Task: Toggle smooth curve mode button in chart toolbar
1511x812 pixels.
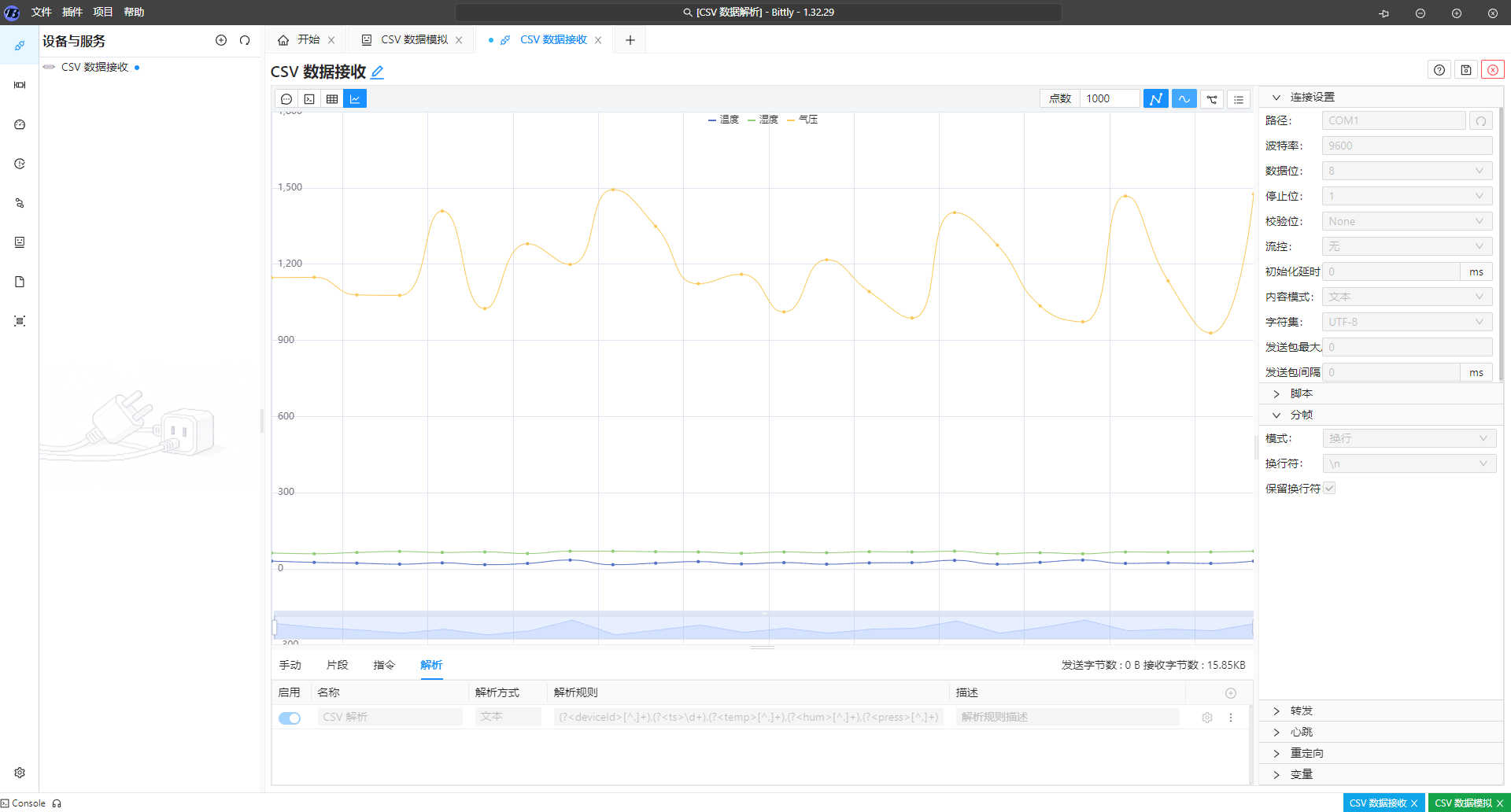Action: [1184, 99]
